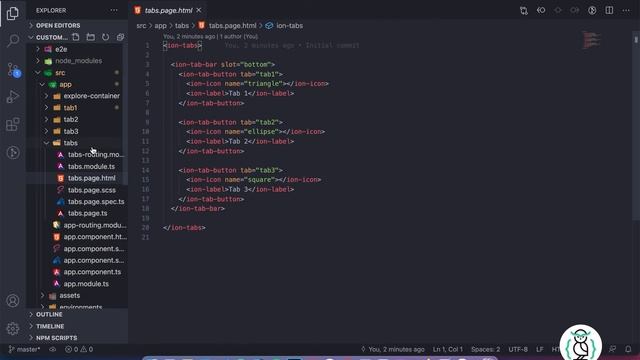This screenshot has width=640, height=360.
Task: Select the tabs.page.html editor tab
Action: [x=168, y=10]
